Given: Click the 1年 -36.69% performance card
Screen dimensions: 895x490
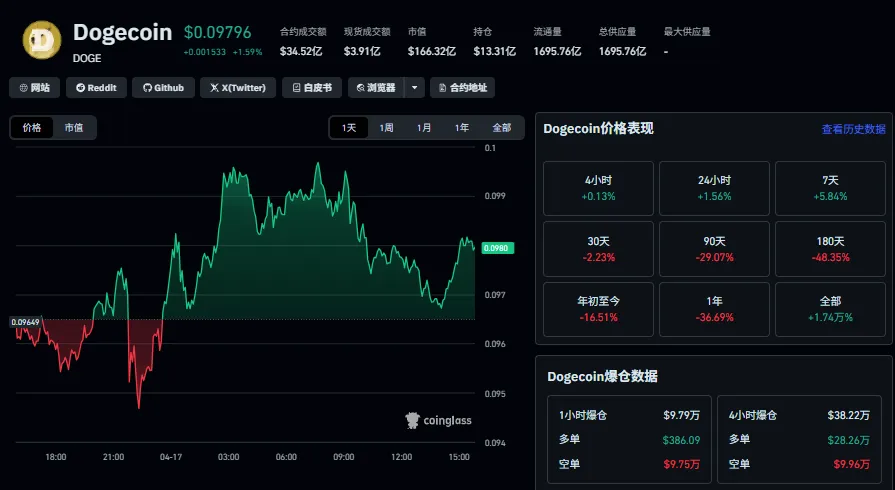Looking at the screenshot, I should [714, 309].
